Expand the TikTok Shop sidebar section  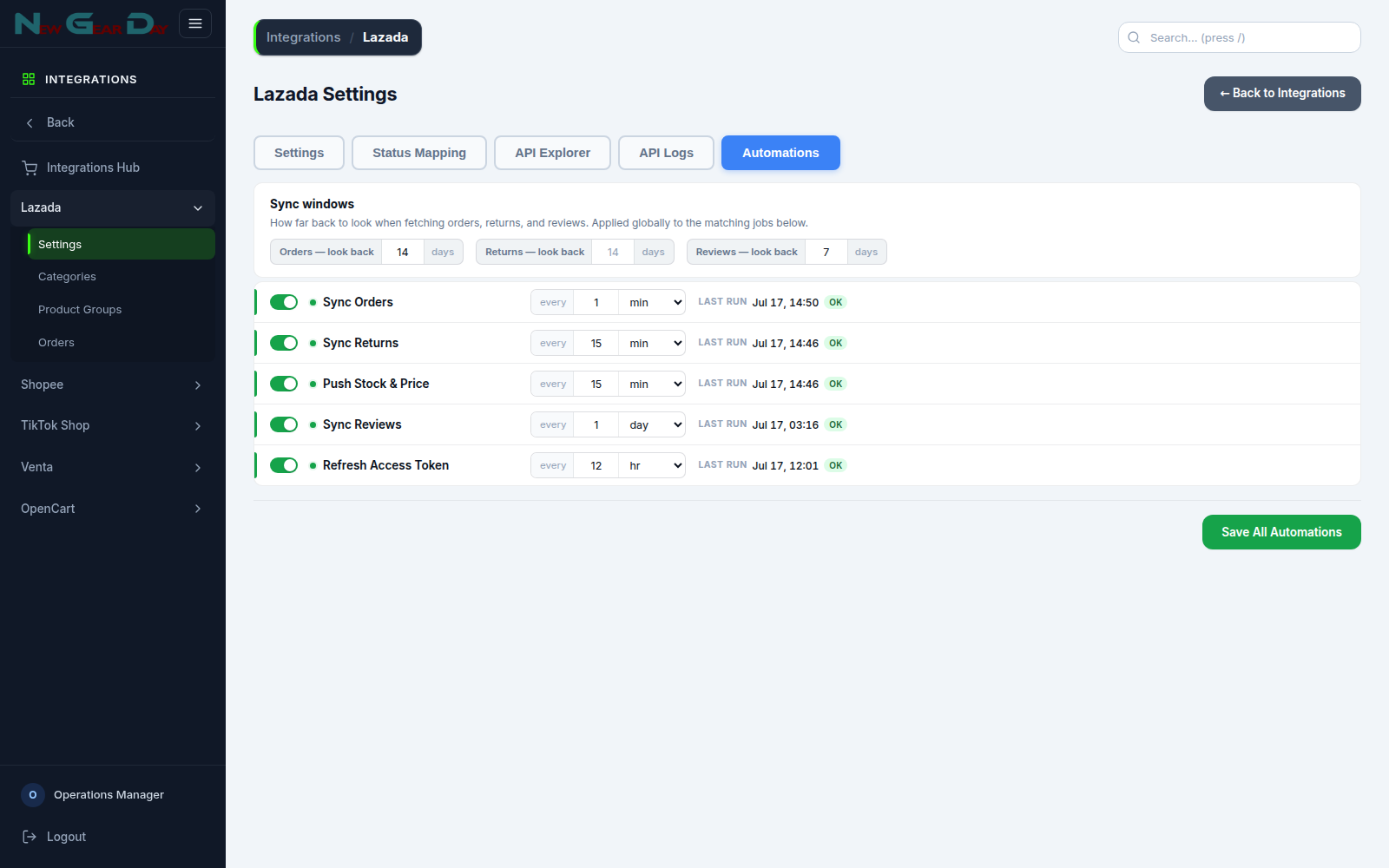coord(113,425)
